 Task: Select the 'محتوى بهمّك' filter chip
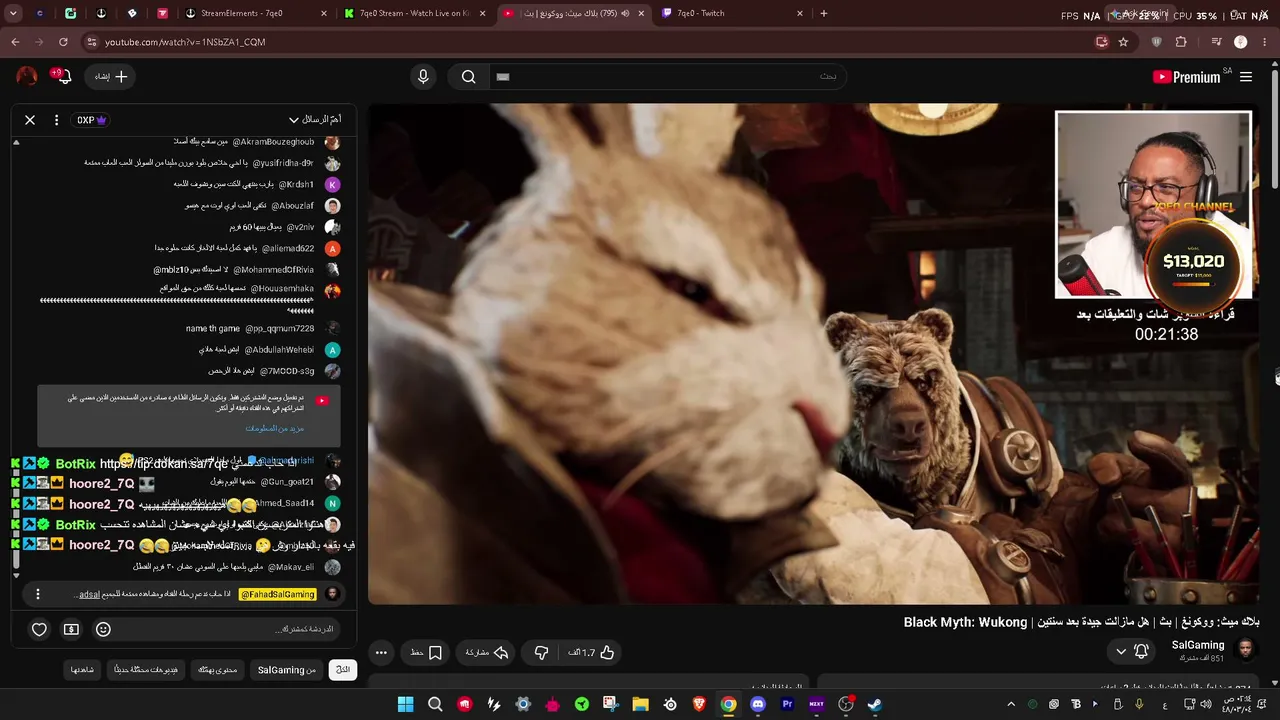pyautogui.click(x=218, y=670)
